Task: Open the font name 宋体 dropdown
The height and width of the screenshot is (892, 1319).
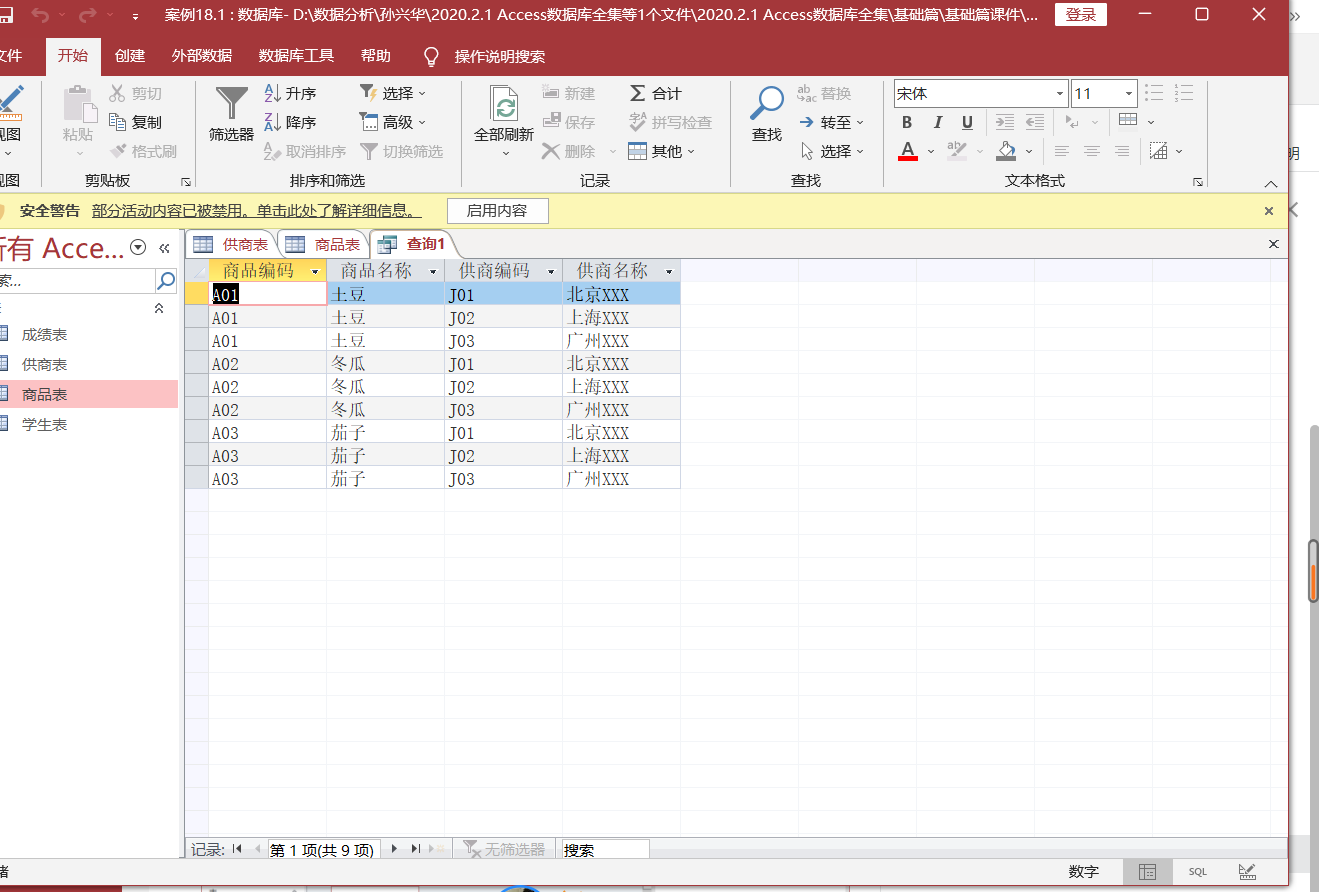Action: pyautogui.click(x=1060, y=94)
